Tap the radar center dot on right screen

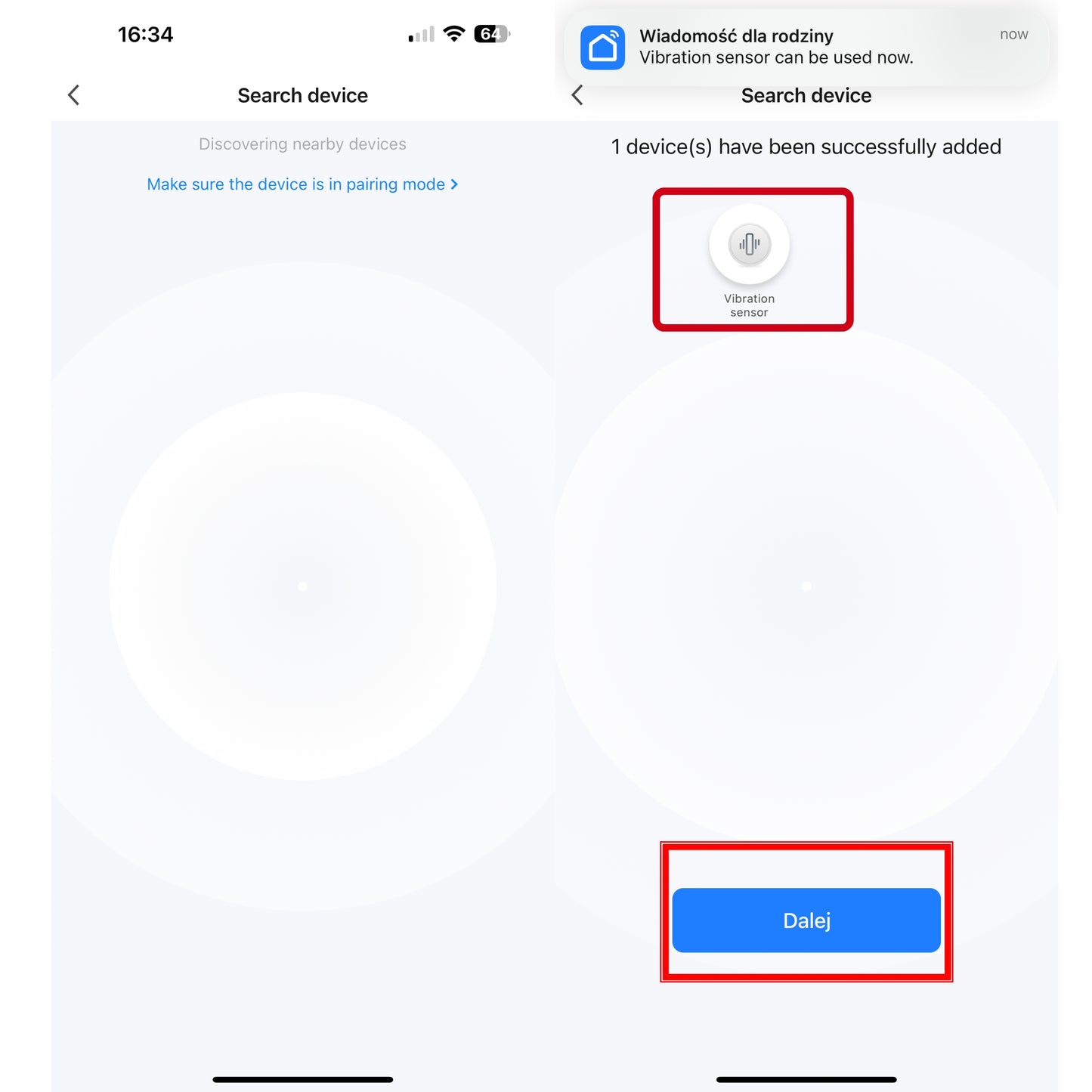point(806,586)
